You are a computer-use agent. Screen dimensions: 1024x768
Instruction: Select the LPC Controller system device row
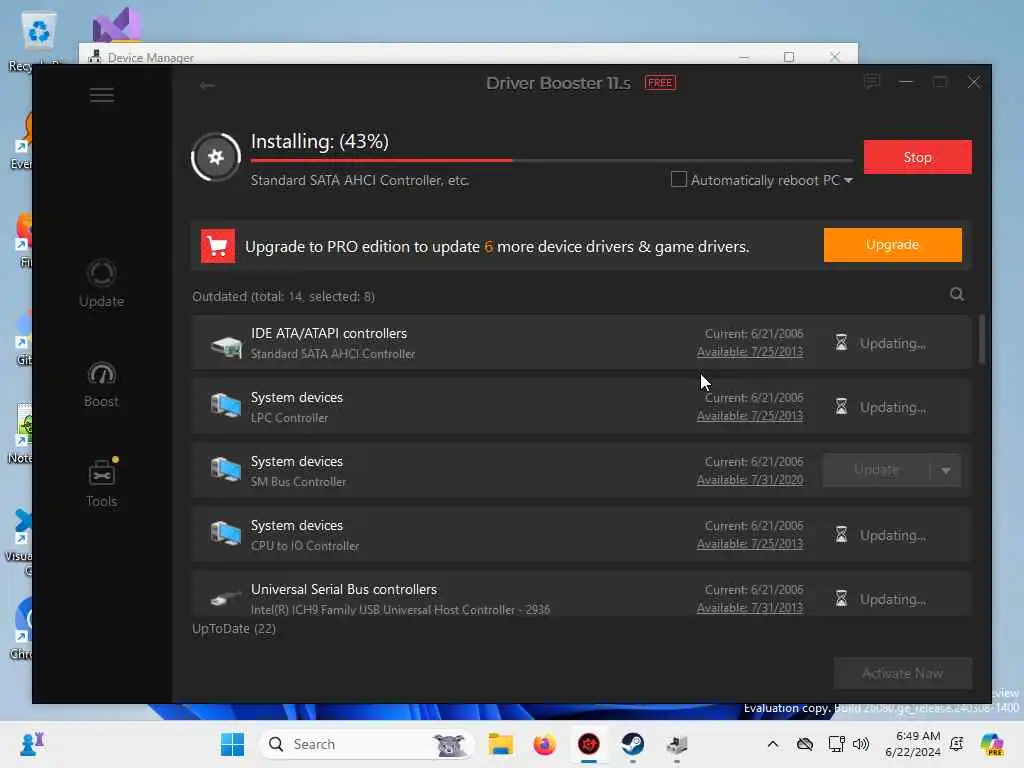(581, 407)
